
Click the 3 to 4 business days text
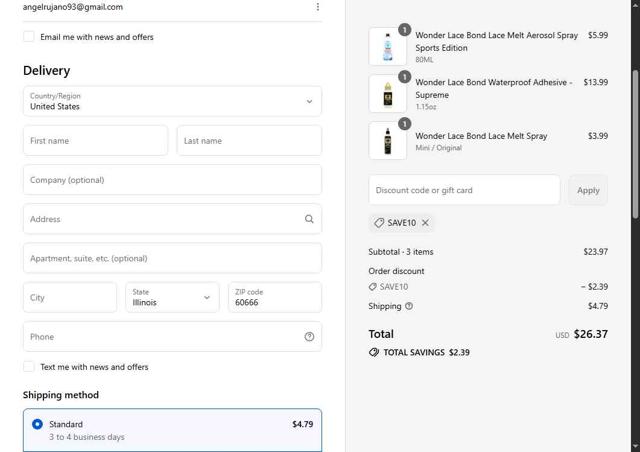coord(87,437)
